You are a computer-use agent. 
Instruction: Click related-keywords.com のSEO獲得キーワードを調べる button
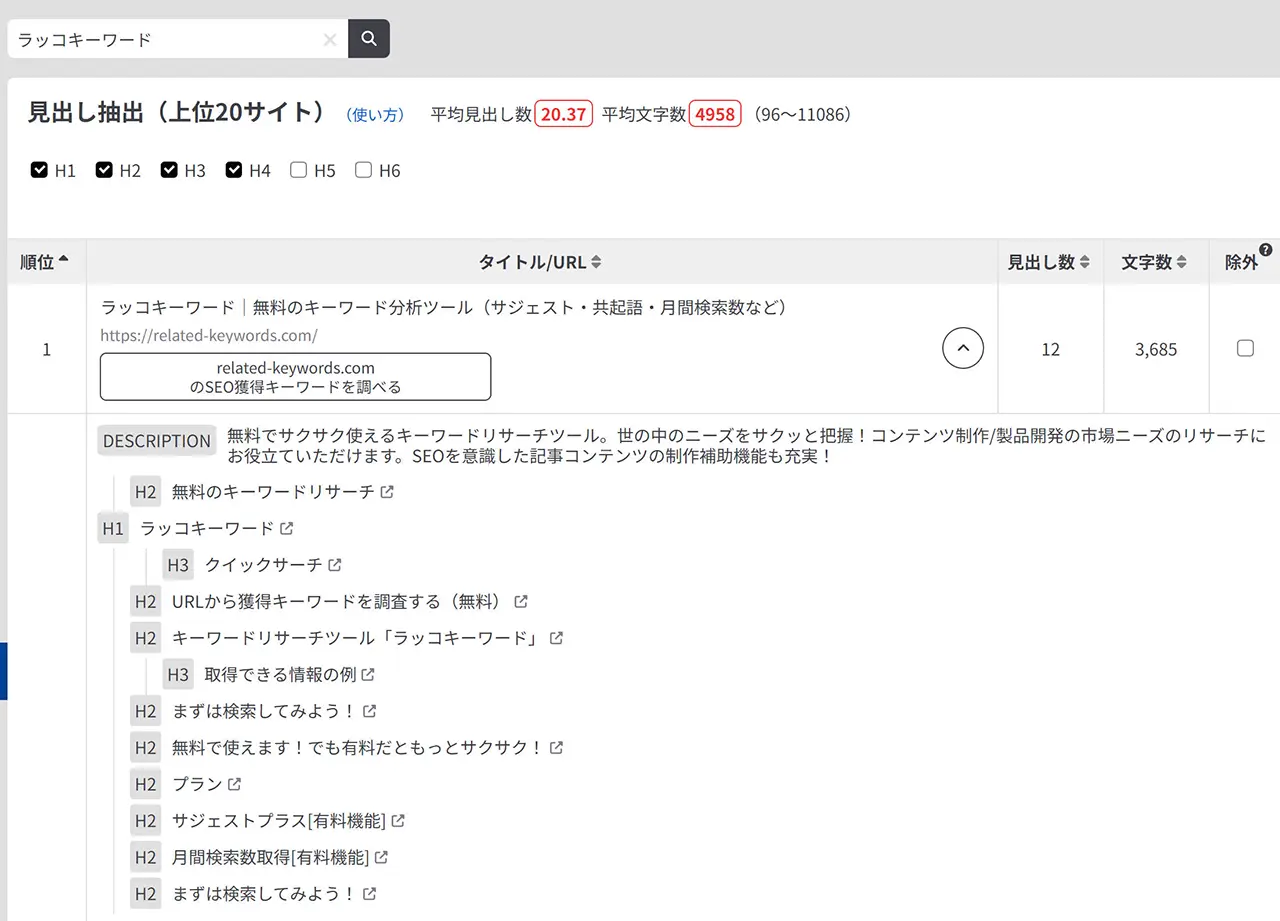click(295, 377)
